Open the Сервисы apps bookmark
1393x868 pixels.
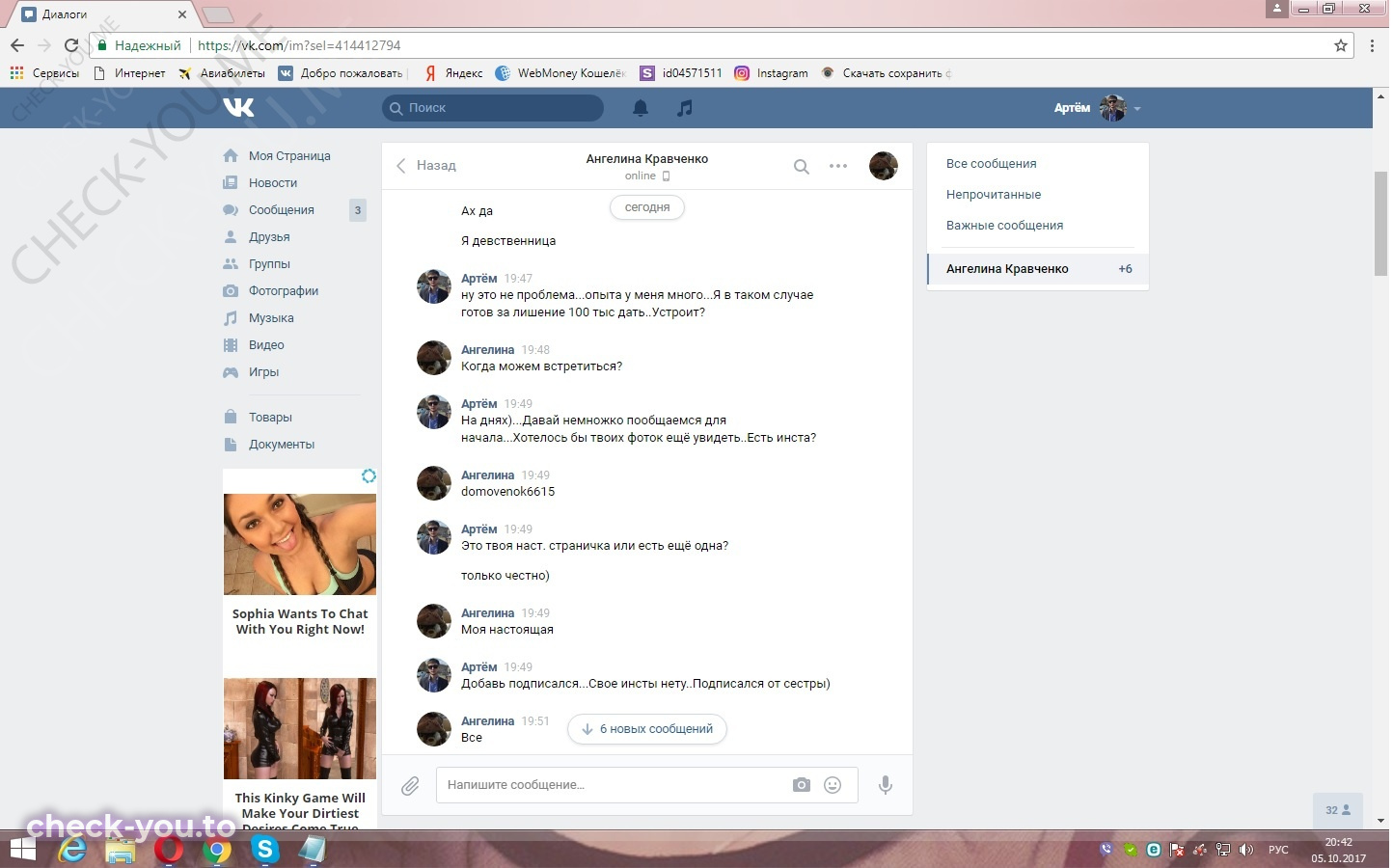pyautogui.click(x=44, y=73)
